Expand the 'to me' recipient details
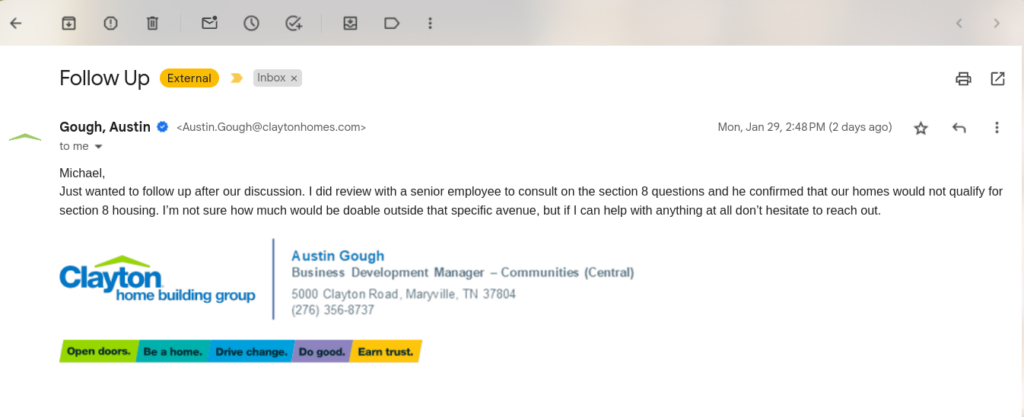Viewport: 1024px width, 417px height. tap(98, 147)
